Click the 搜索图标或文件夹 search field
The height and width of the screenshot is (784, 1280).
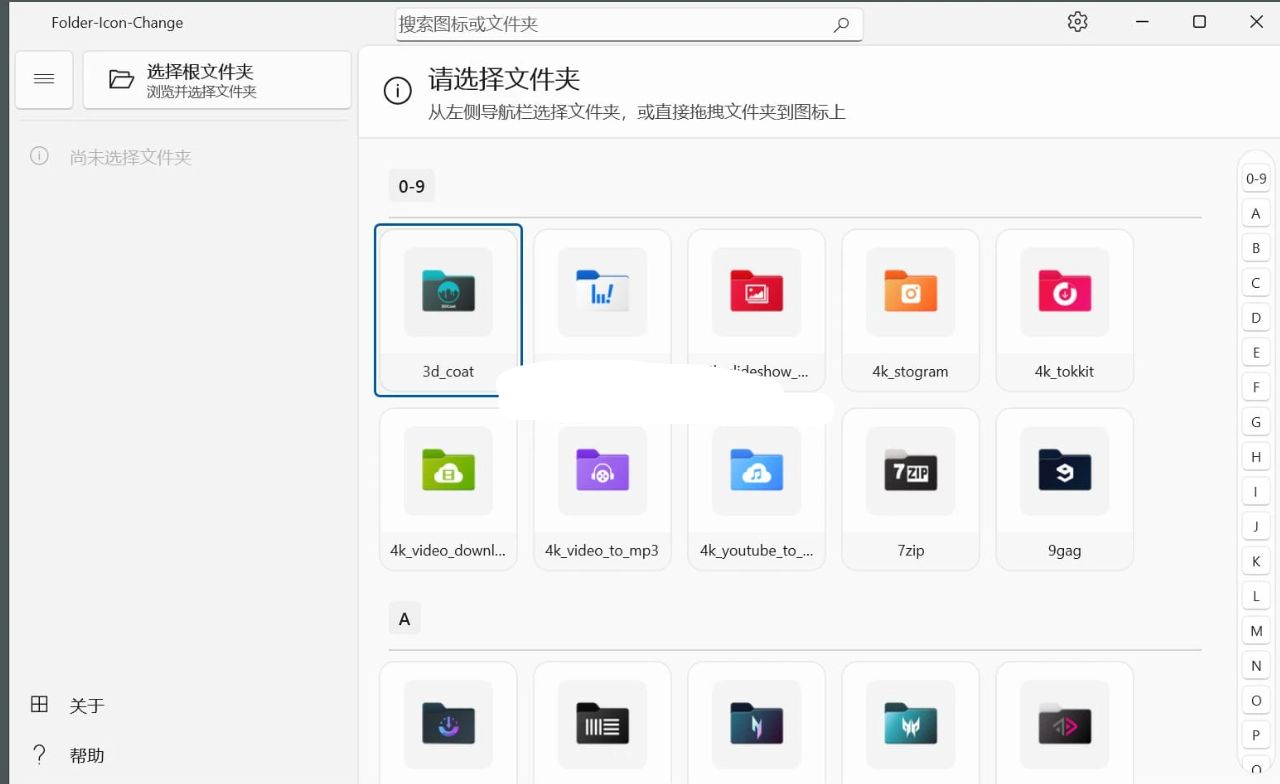point(600,24)
